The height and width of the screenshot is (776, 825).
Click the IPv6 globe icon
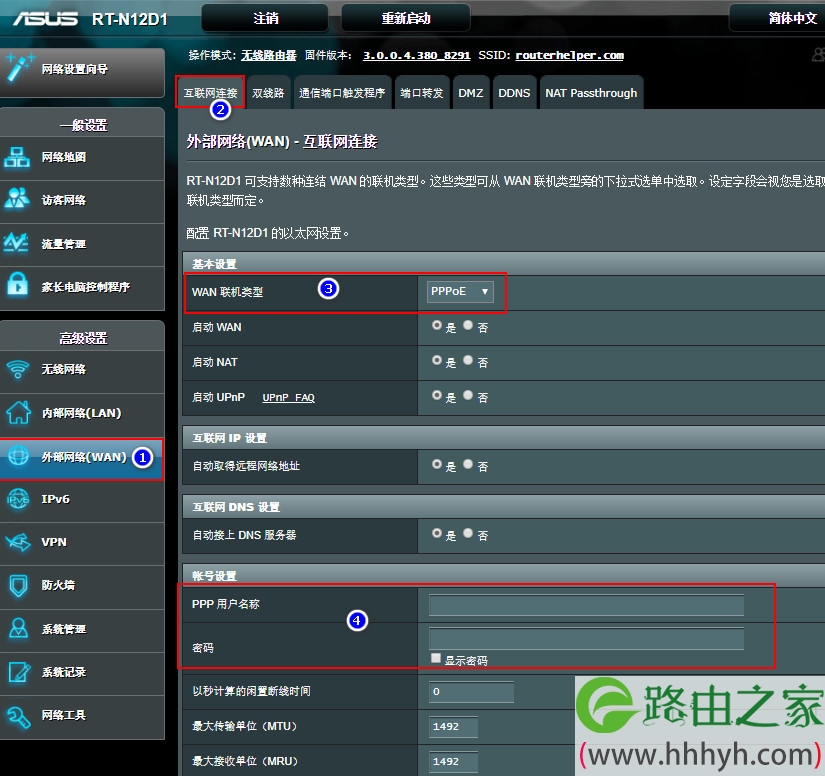[18, 499]
